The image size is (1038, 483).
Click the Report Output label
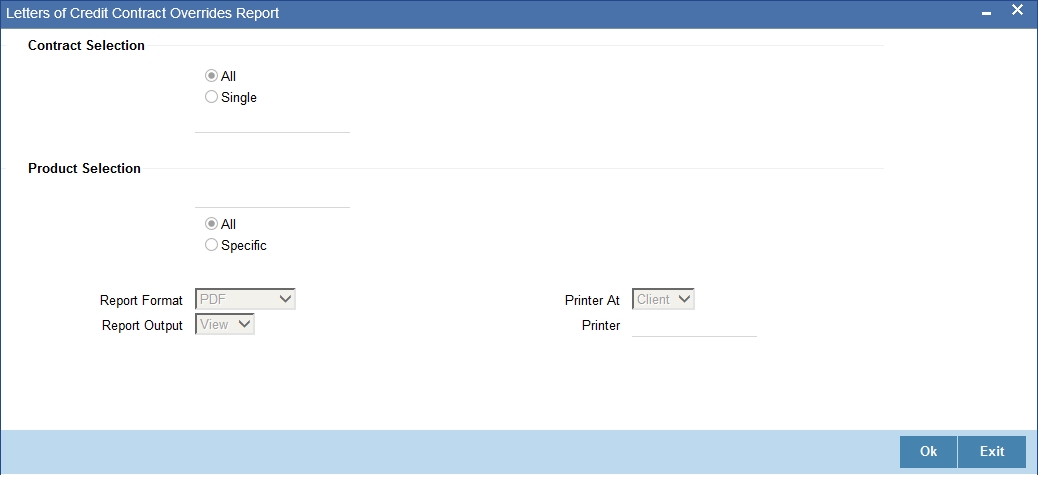click(x=142, y=326)
